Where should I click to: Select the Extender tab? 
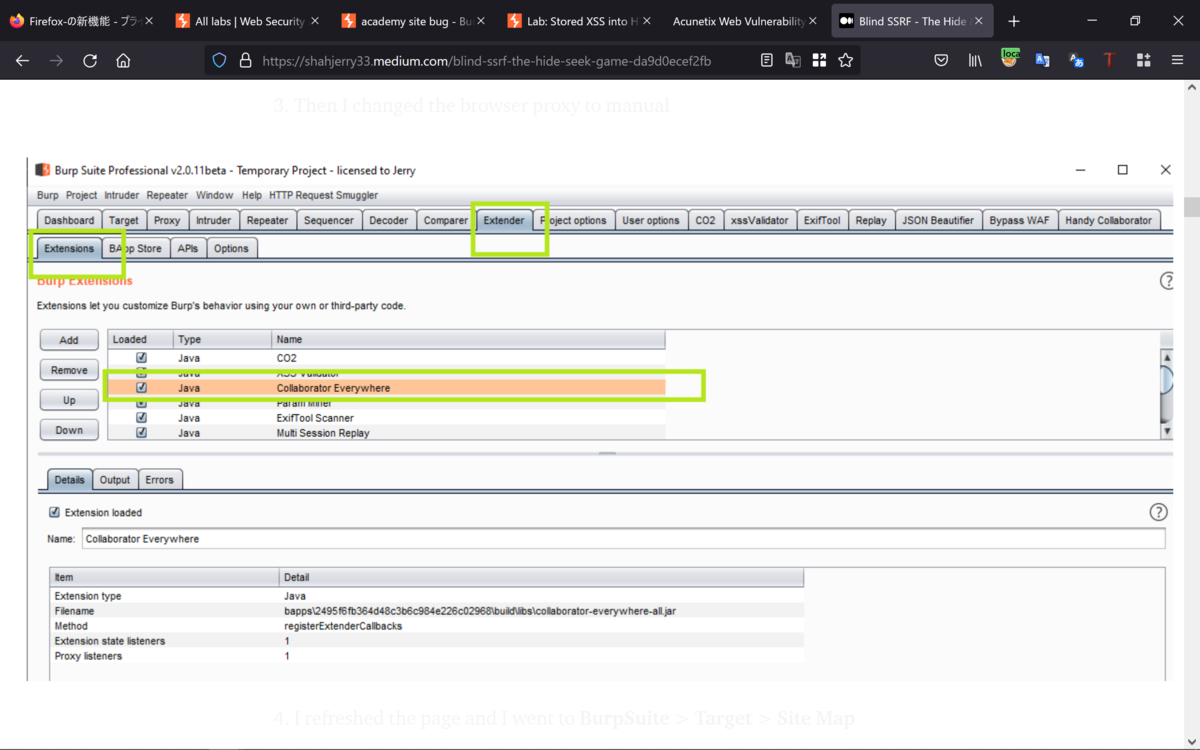click(x=503, y=220)
